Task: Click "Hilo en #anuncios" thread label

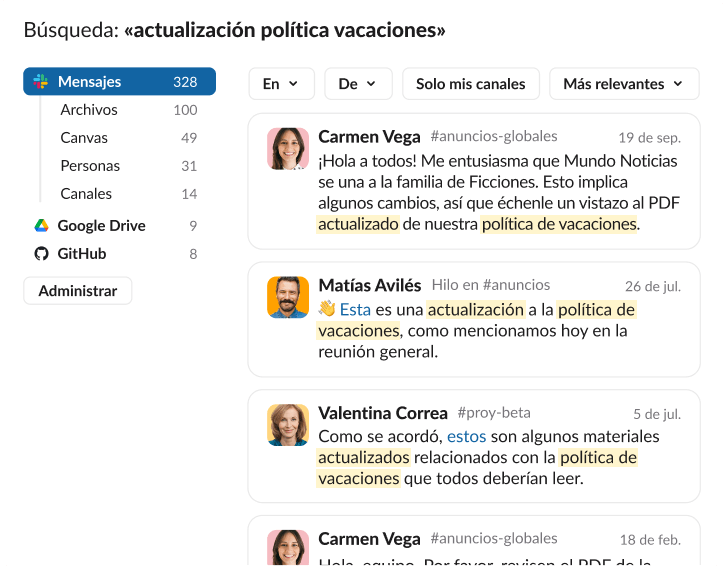Action: coord(491,285)
